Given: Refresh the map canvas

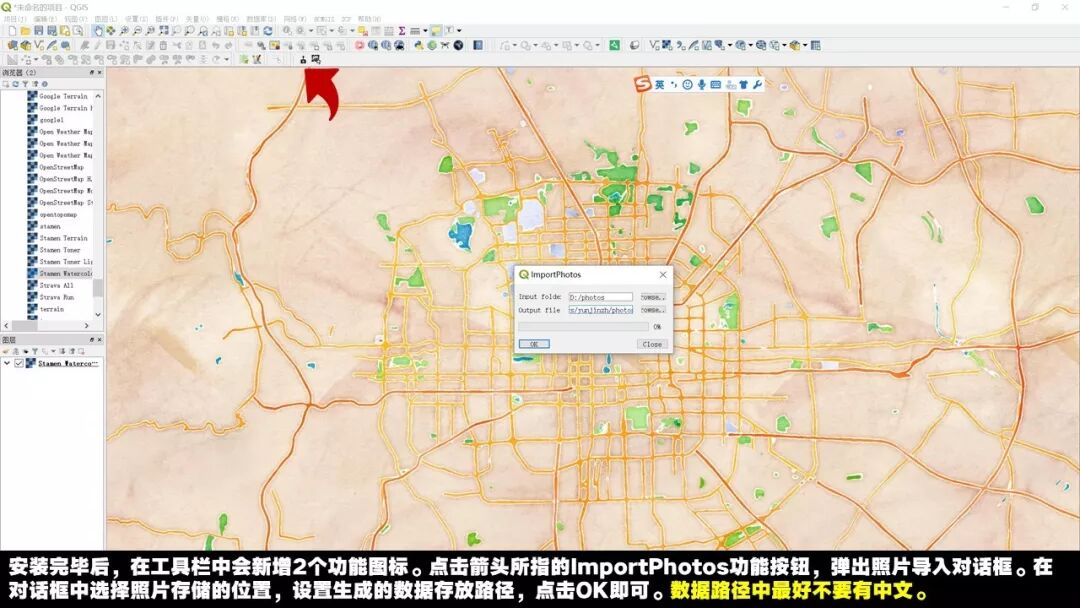Looking at the screenshot, I should coord(267,30).
